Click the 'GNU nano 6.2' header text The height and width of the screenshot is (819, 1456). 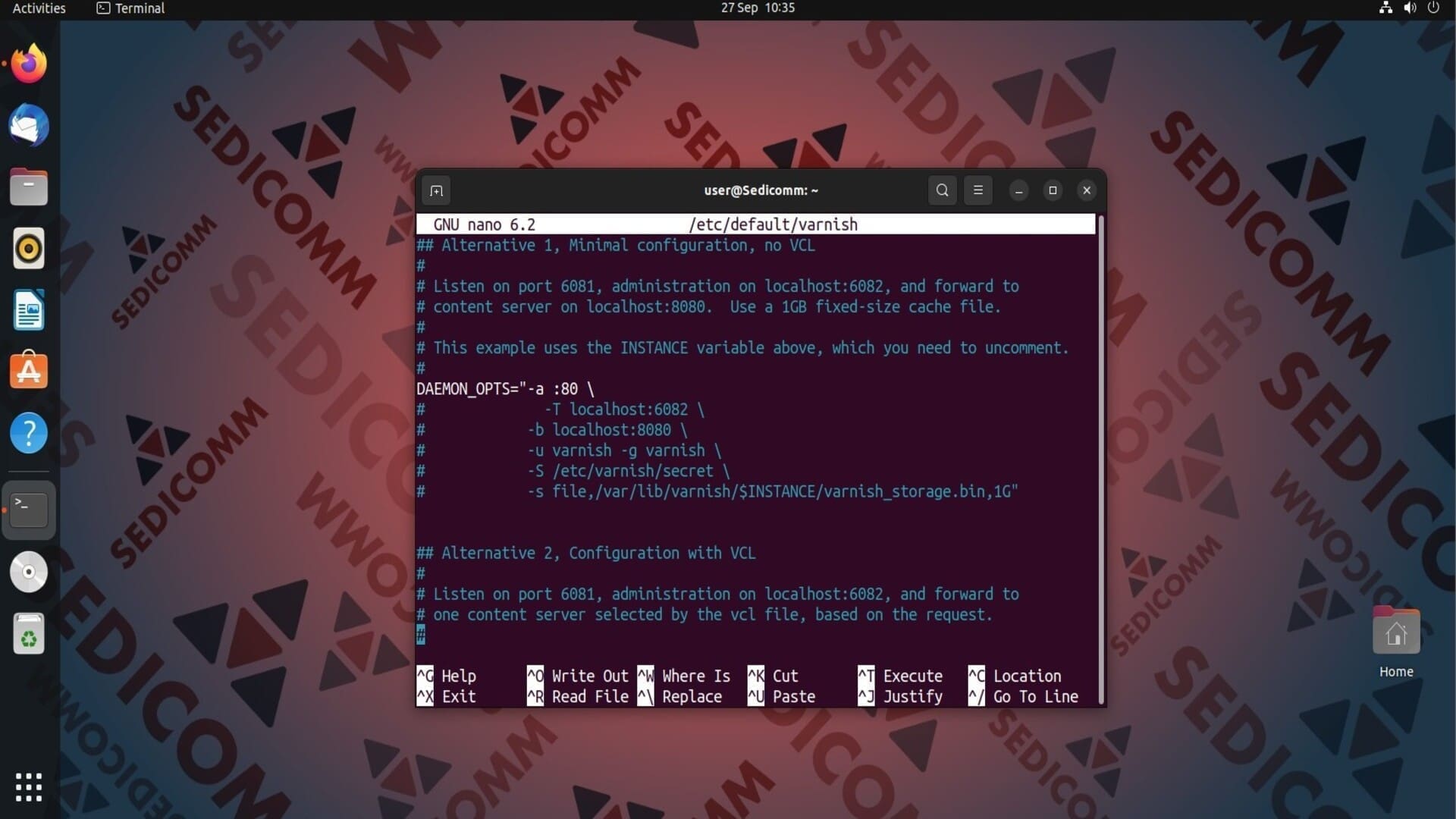(484, 224)
